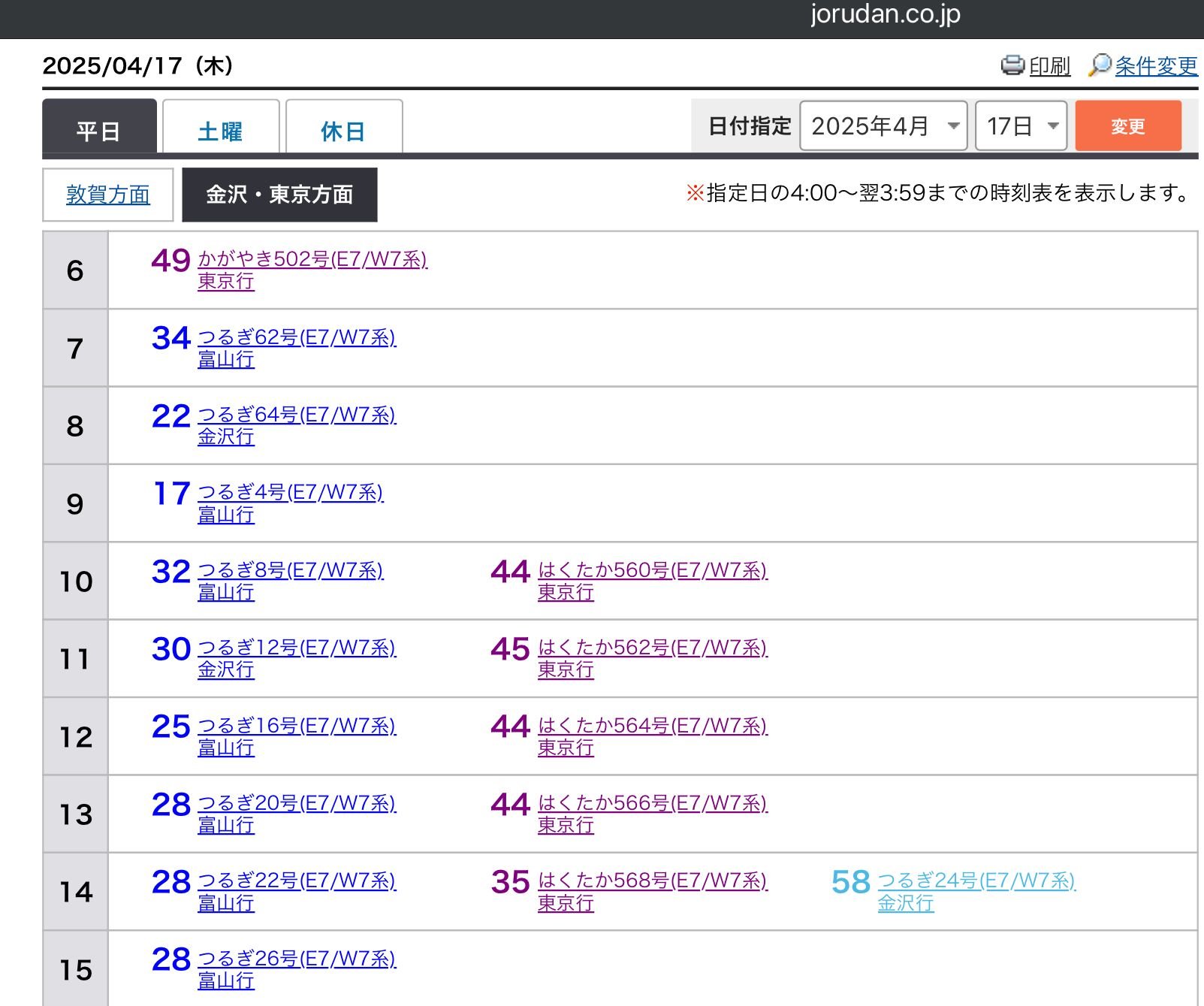Click the printer icon next to 印刷

1012,65
